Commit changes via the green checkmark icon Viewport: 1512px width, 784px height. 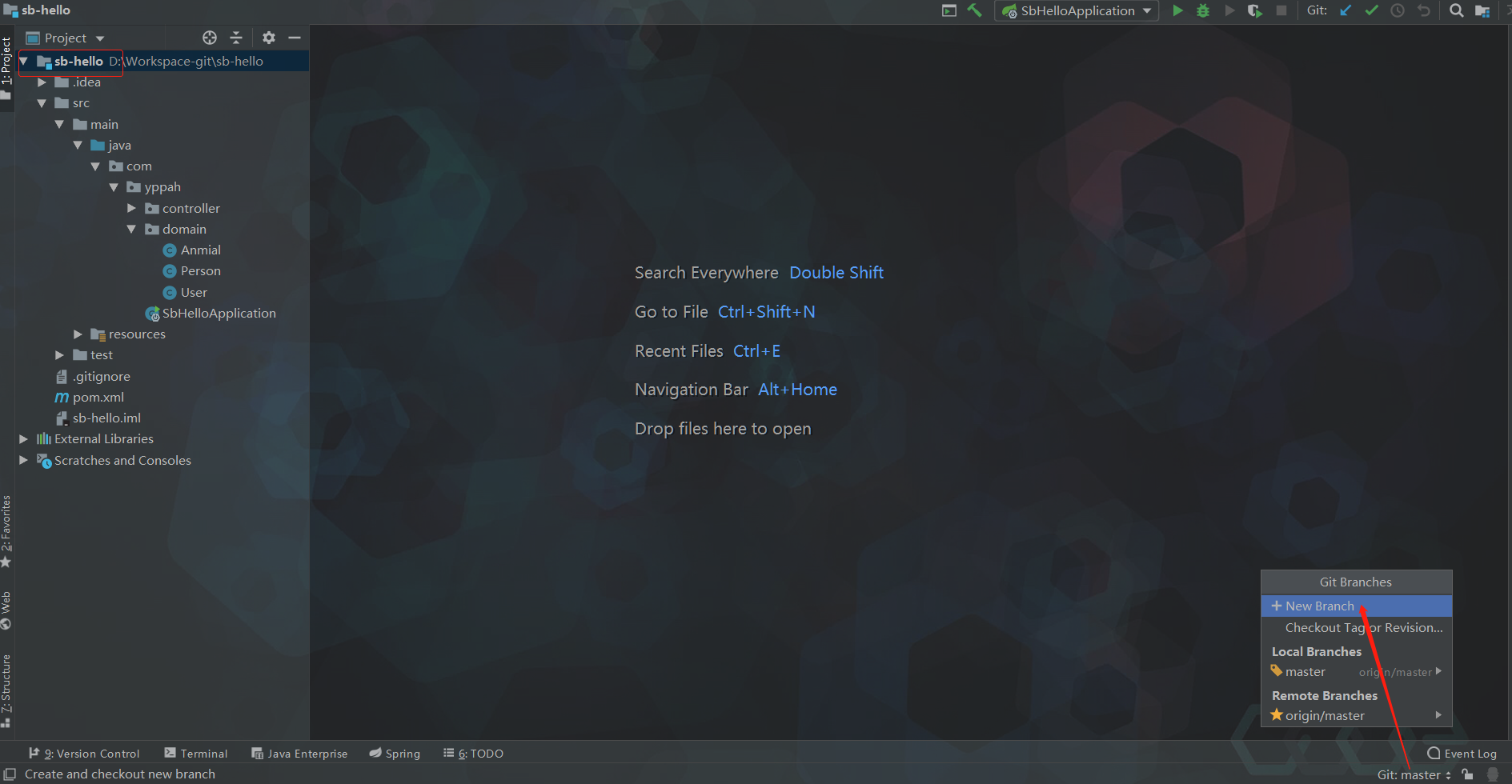[x=1371, y=11]
